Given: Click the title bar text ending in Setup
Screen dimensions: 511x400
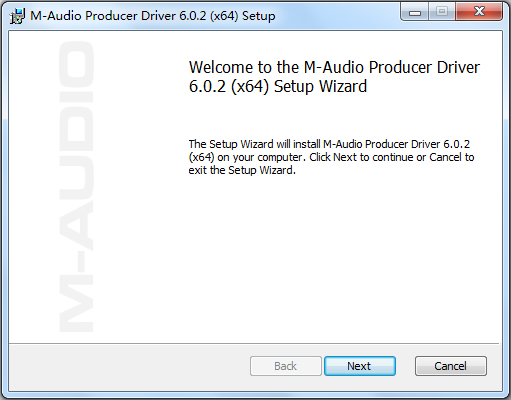Looking at the screenshot, I should [x=153, y=16].
